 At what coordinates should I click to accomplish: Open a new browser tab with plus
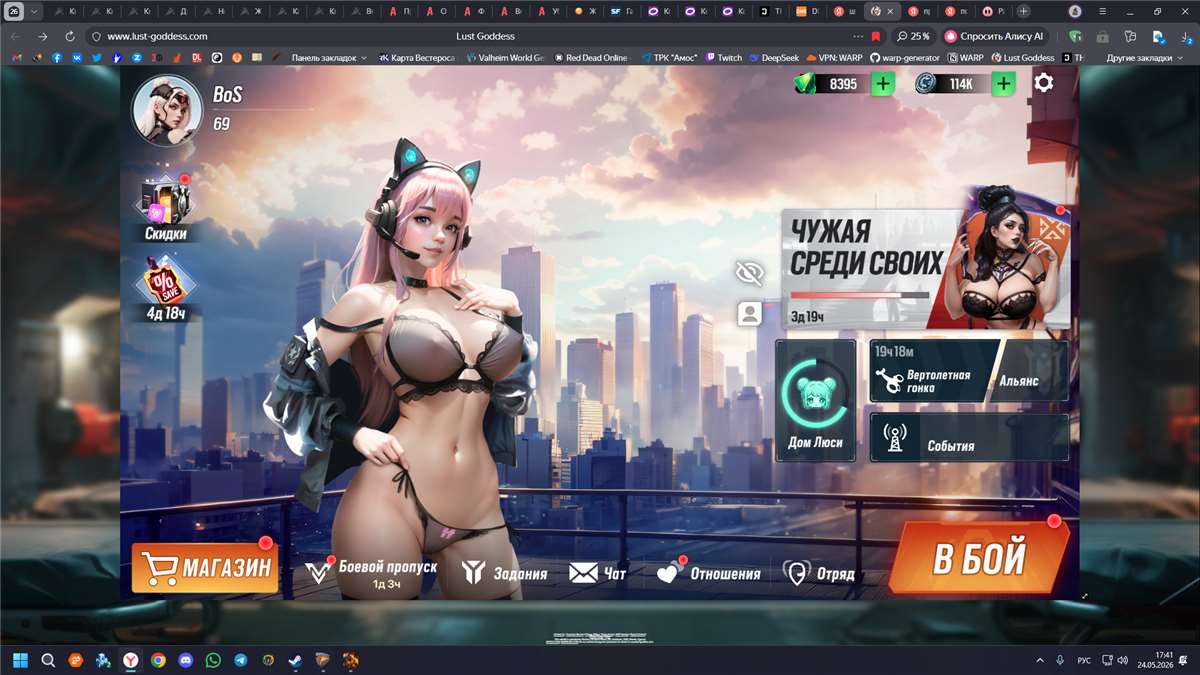click(x=1023, y=11)
